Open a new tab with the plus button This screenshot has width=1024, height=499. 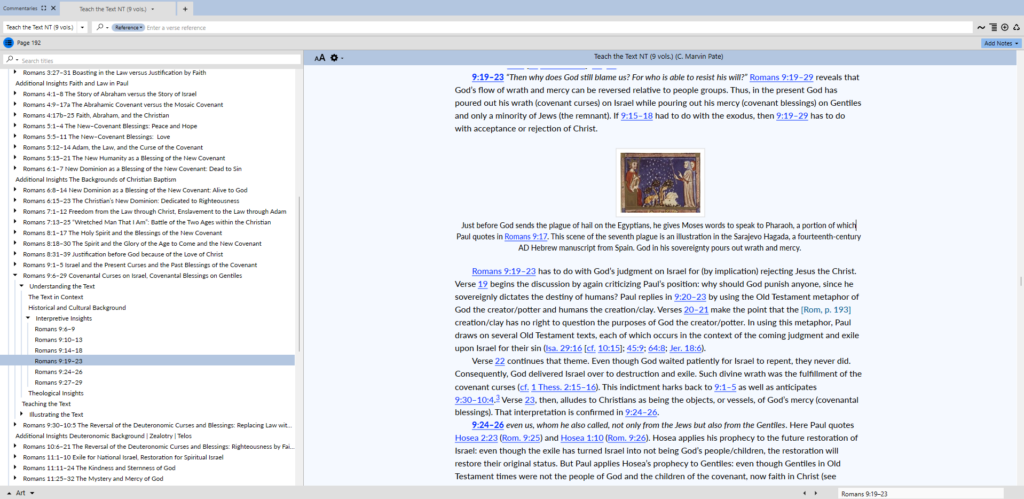[185, 9]
